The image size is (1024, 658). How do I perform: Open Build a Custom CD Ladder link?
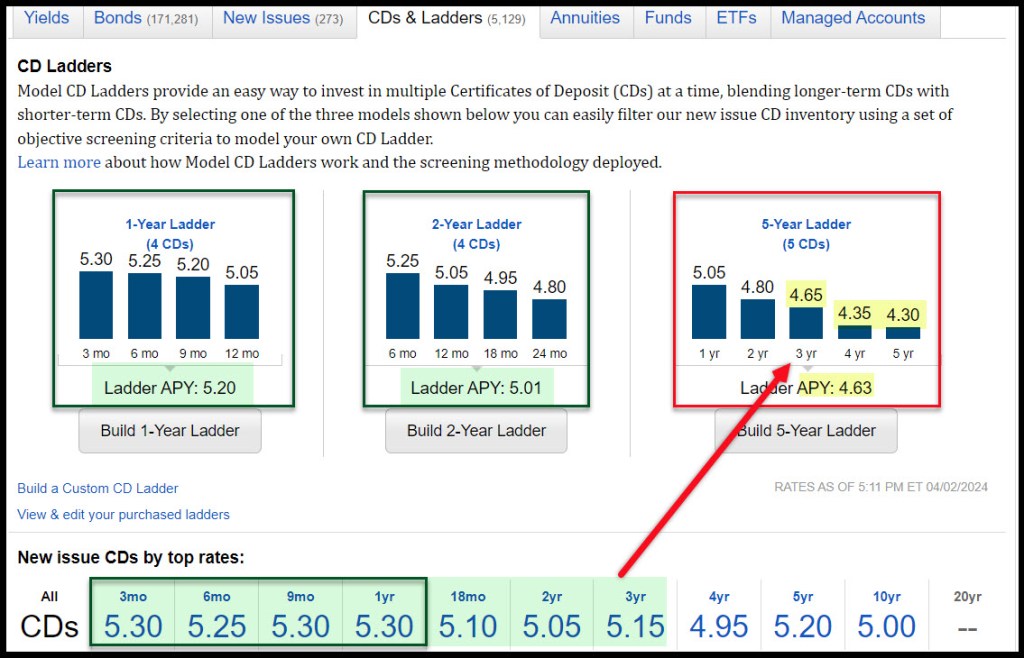(98, 488)
